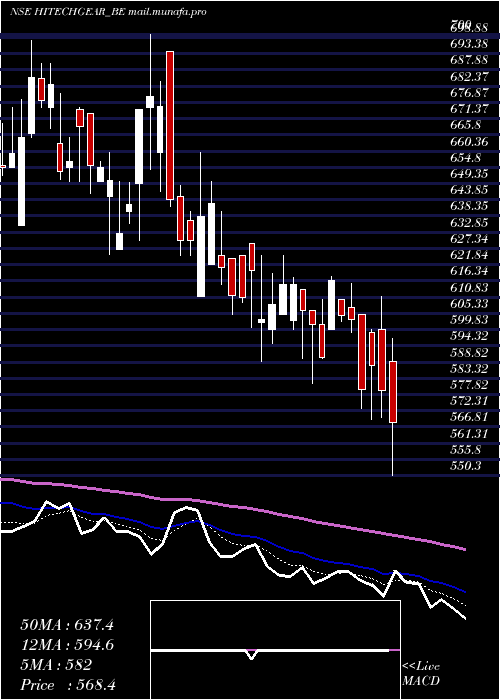Select the 621.84 price label
500x700 pixels.
(x=469, y=256)
